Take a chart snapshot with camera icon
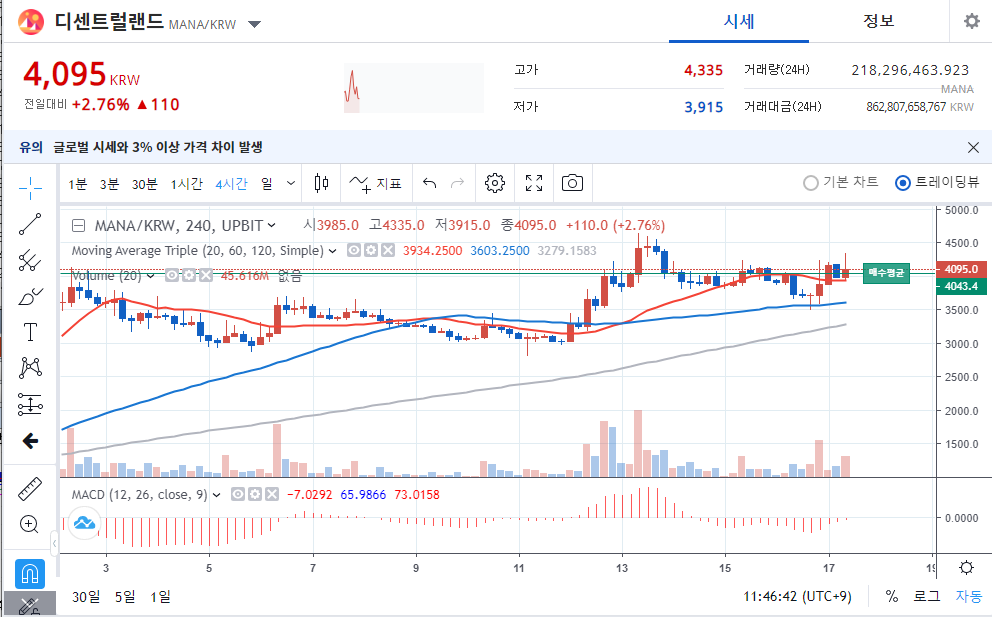Screen dimensions: 992x617 tap(573, 184)
